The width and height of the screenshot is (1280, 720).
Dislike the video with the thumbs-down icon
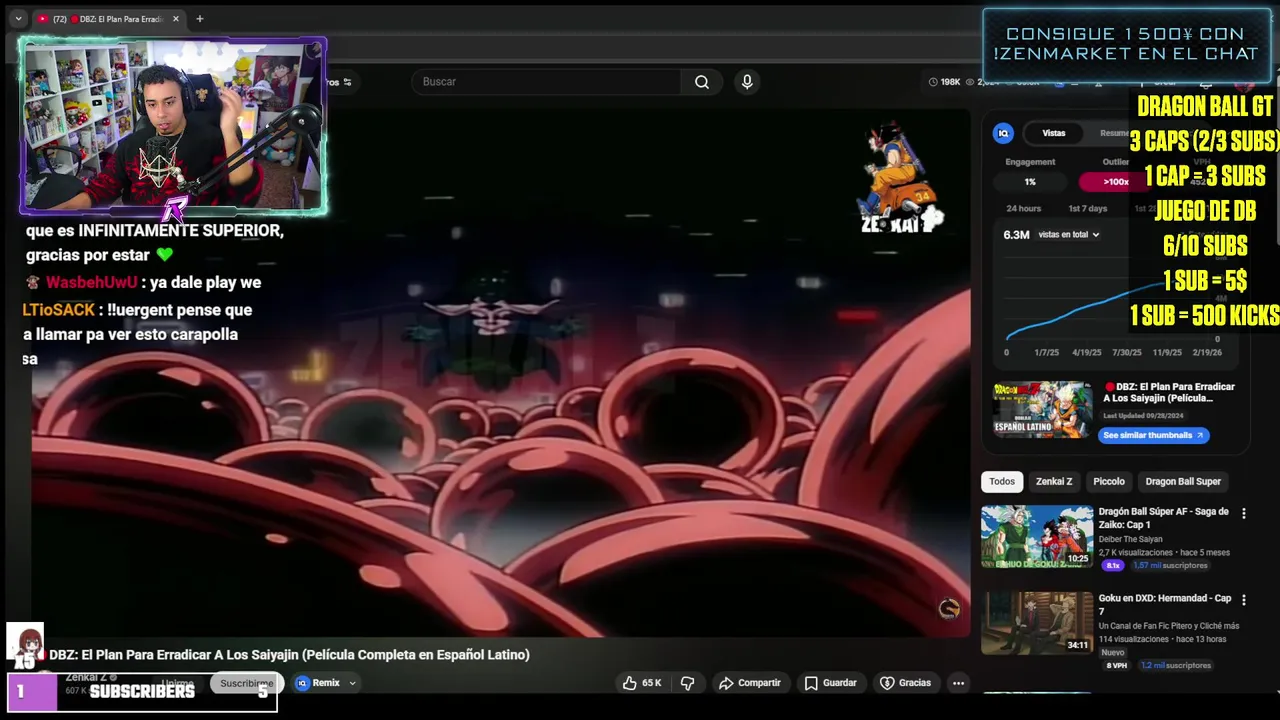point(687,683)
